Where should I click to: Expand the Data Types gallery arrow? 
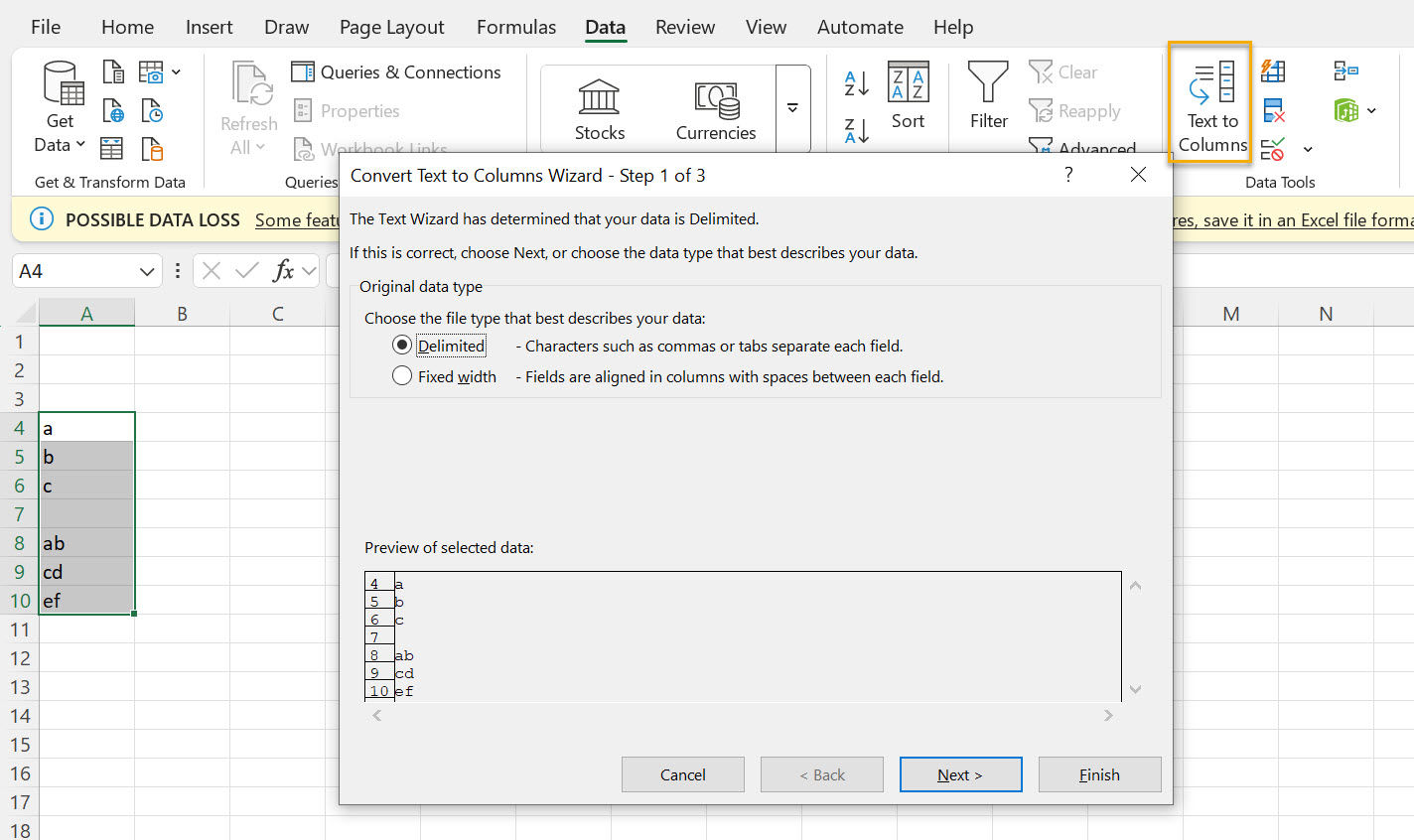(792, 108)
